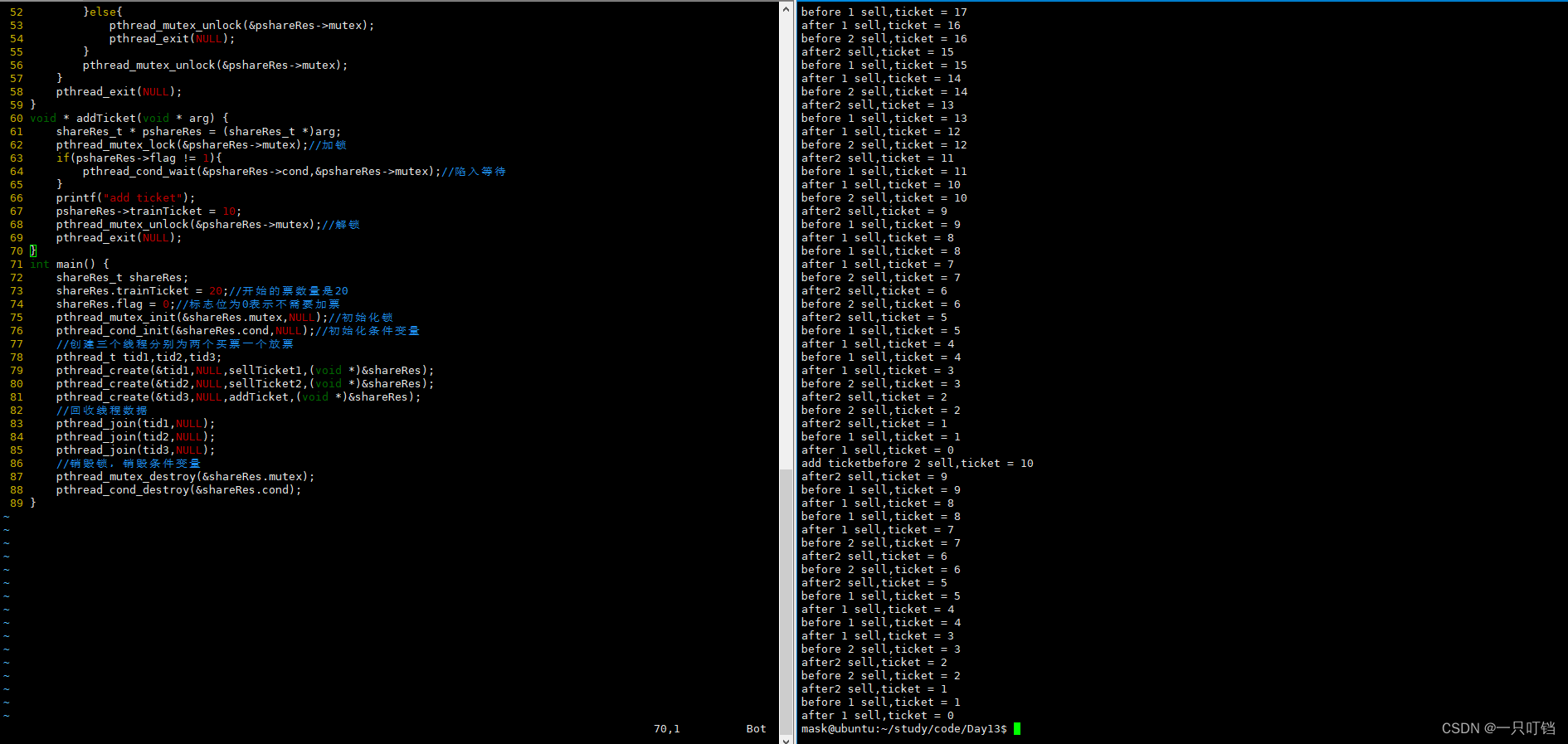1568x744 pixels.
Task: Click terminal output 'after 1 sell,ticket = 16'
Action: [x=881, y=26]
